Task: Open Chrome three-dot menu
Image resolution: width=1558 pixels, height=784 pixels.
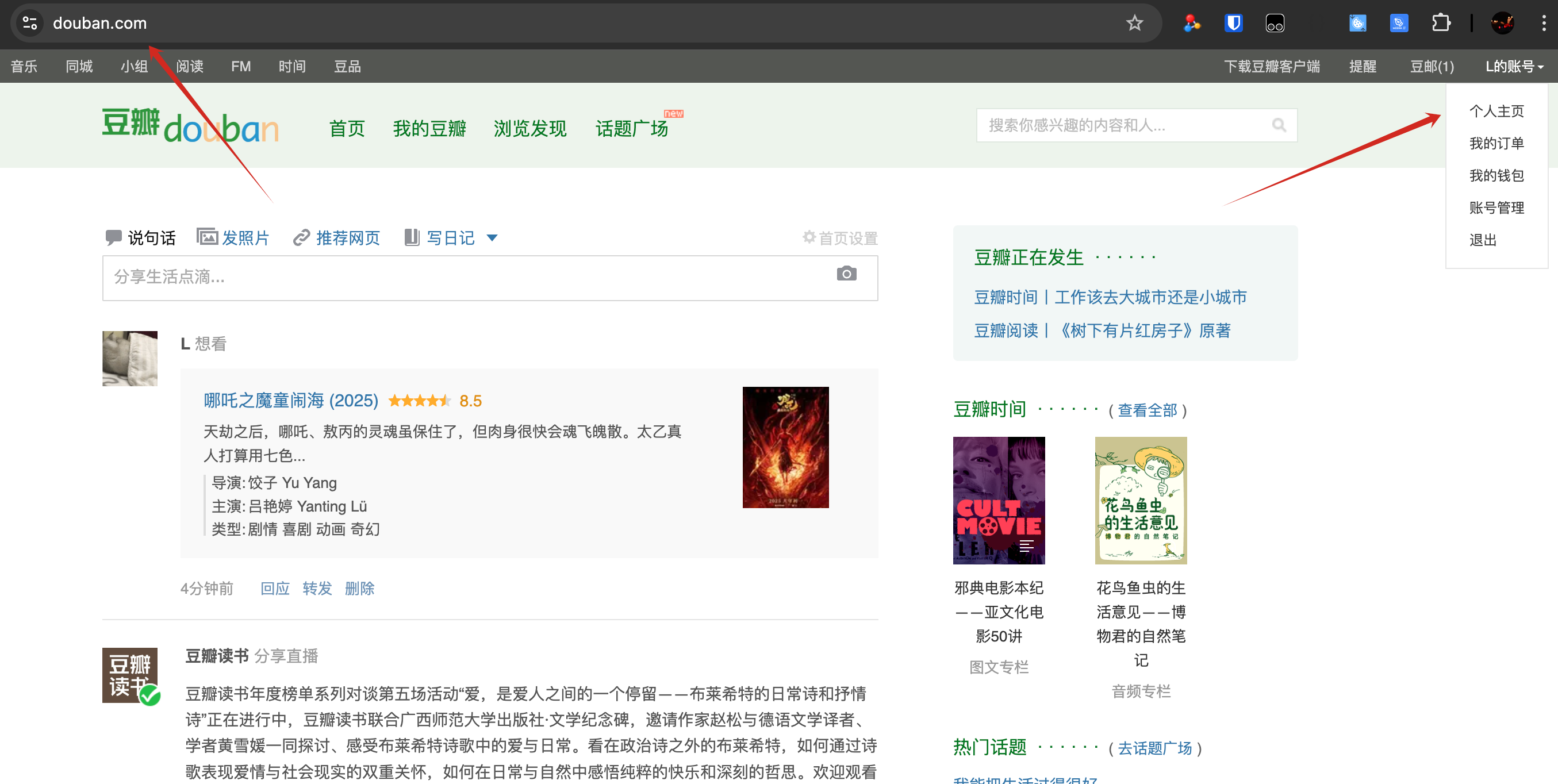Action: coord(1544,23)
